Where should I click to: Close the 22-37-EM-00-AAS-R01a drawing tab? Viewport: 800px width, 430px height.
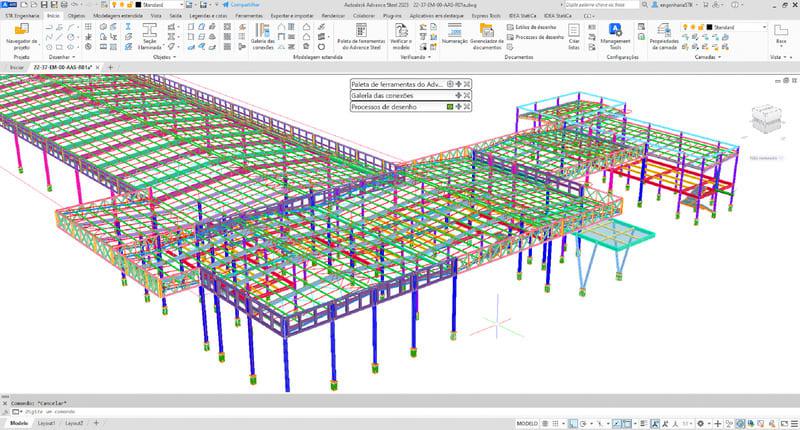97,67
